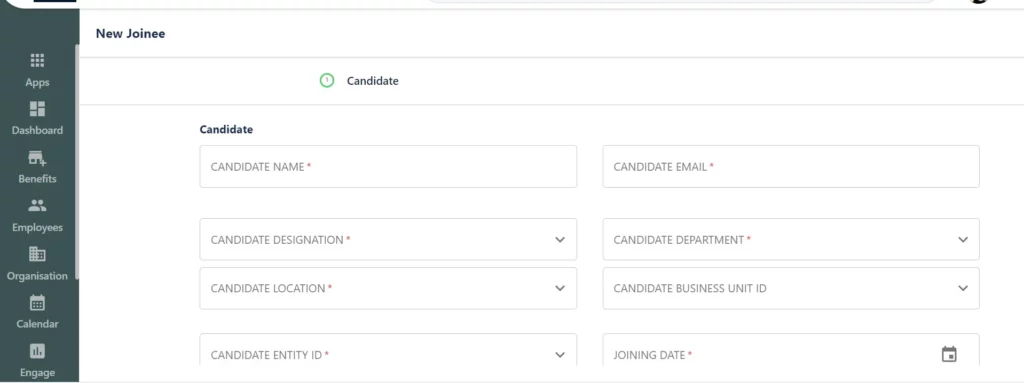Select the Employees people icon

pos(37,206)
